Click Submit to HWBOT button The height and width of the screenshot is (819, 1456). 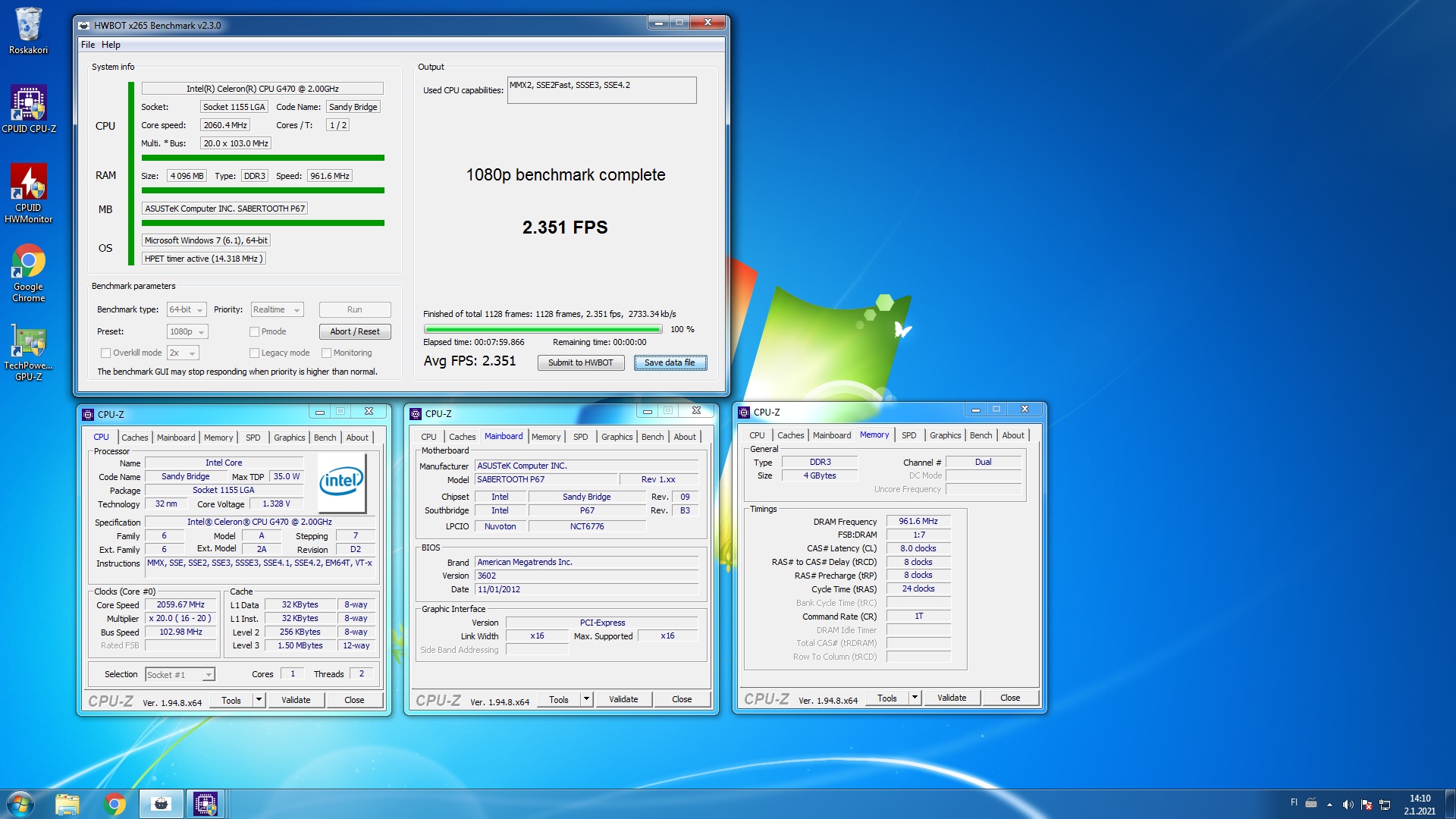pyautogui.click(x=581, y=362)
